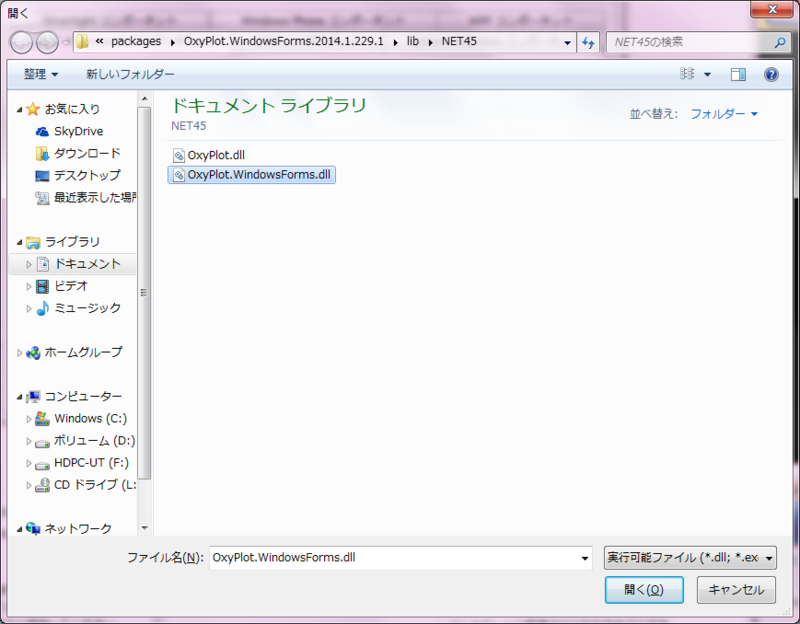Click the 開く(O) open button

click(x=644, y=590)
